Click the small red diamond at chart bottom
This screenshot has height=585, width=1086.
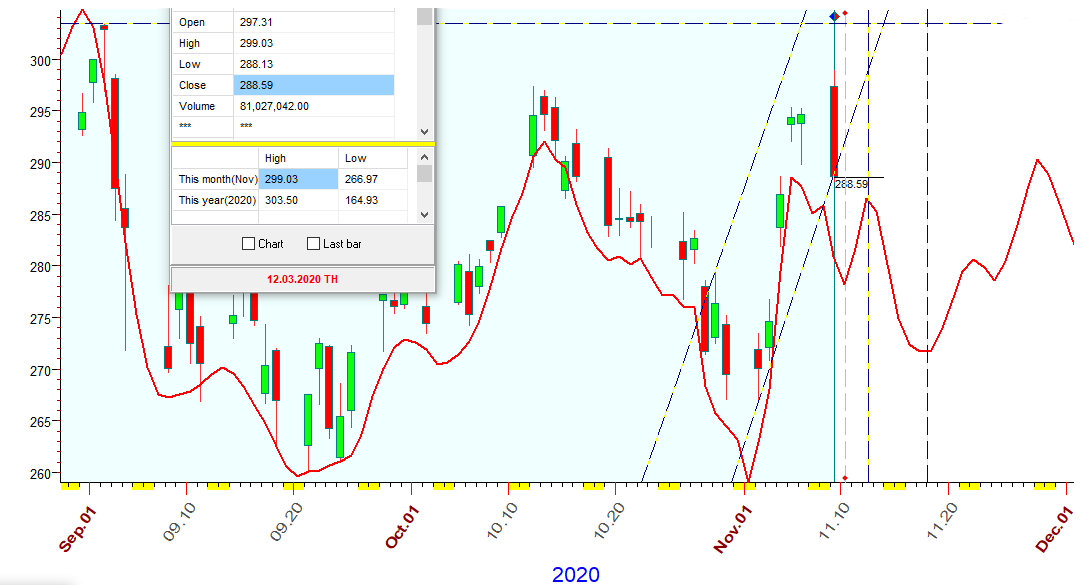pos(845,478)
